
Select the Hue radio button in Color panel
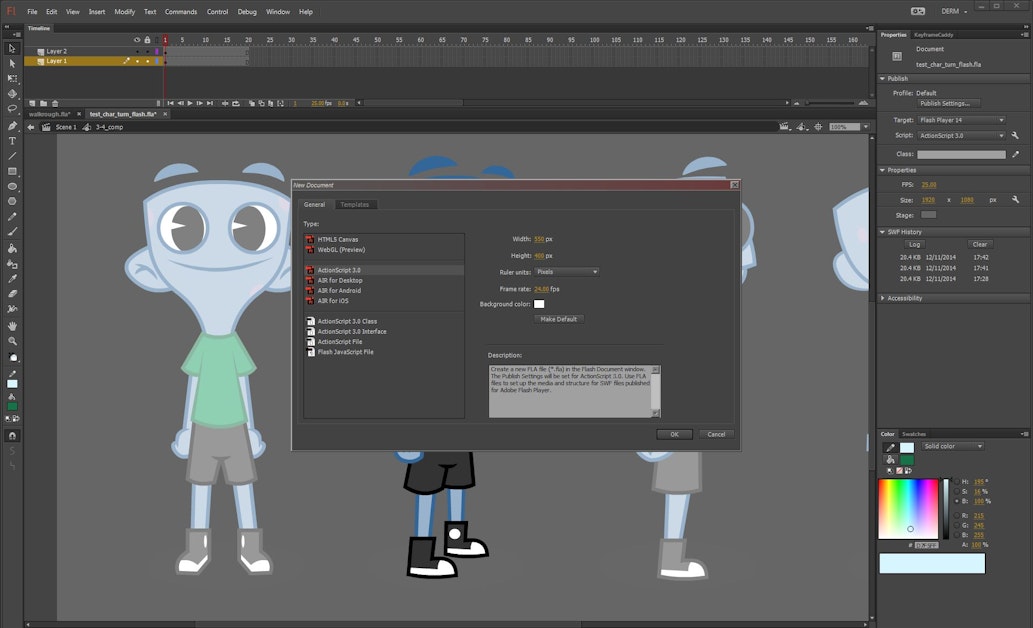(955, 482)
